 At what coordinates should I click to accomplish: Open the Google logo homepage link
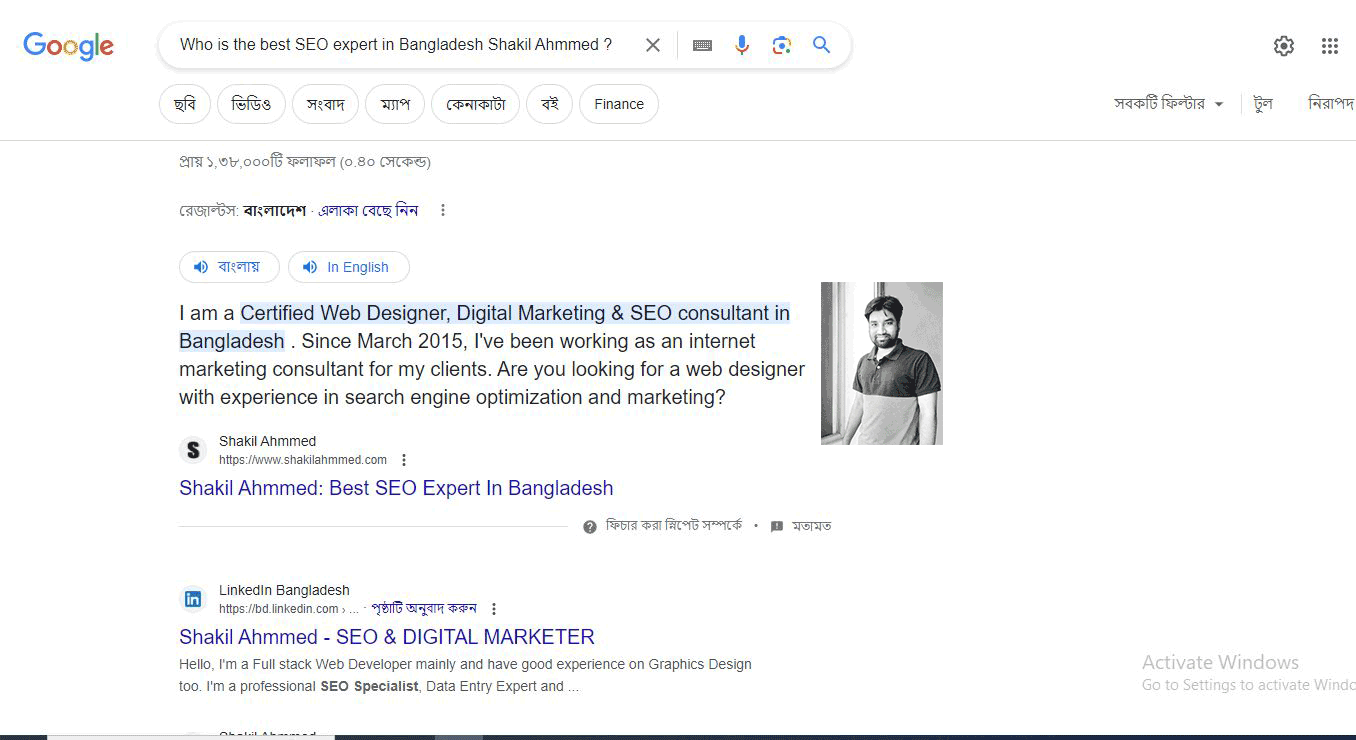[x=68, y=45]
